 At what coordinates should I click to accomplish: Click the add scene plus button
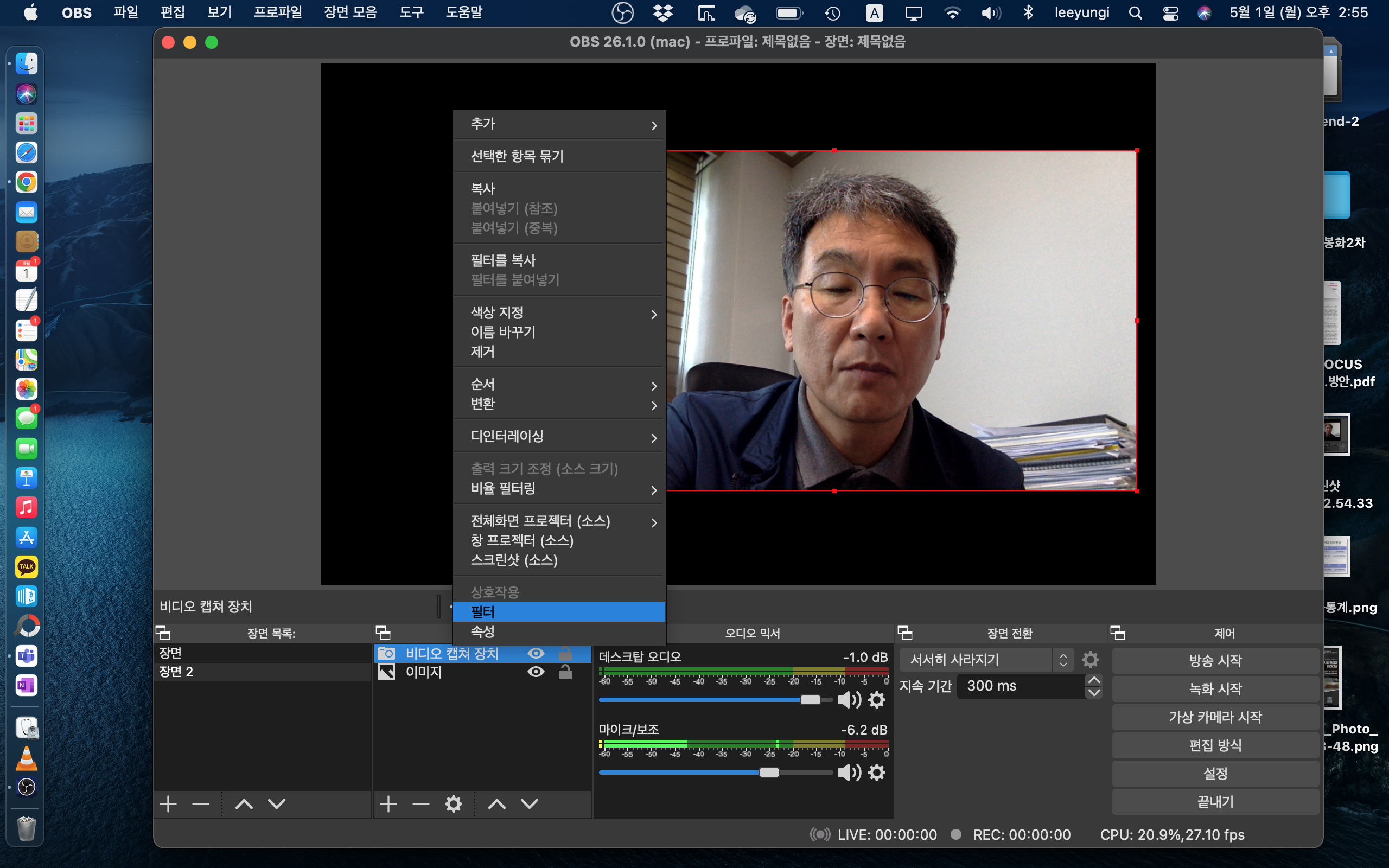pyautogui.click(x=168, y=805)
